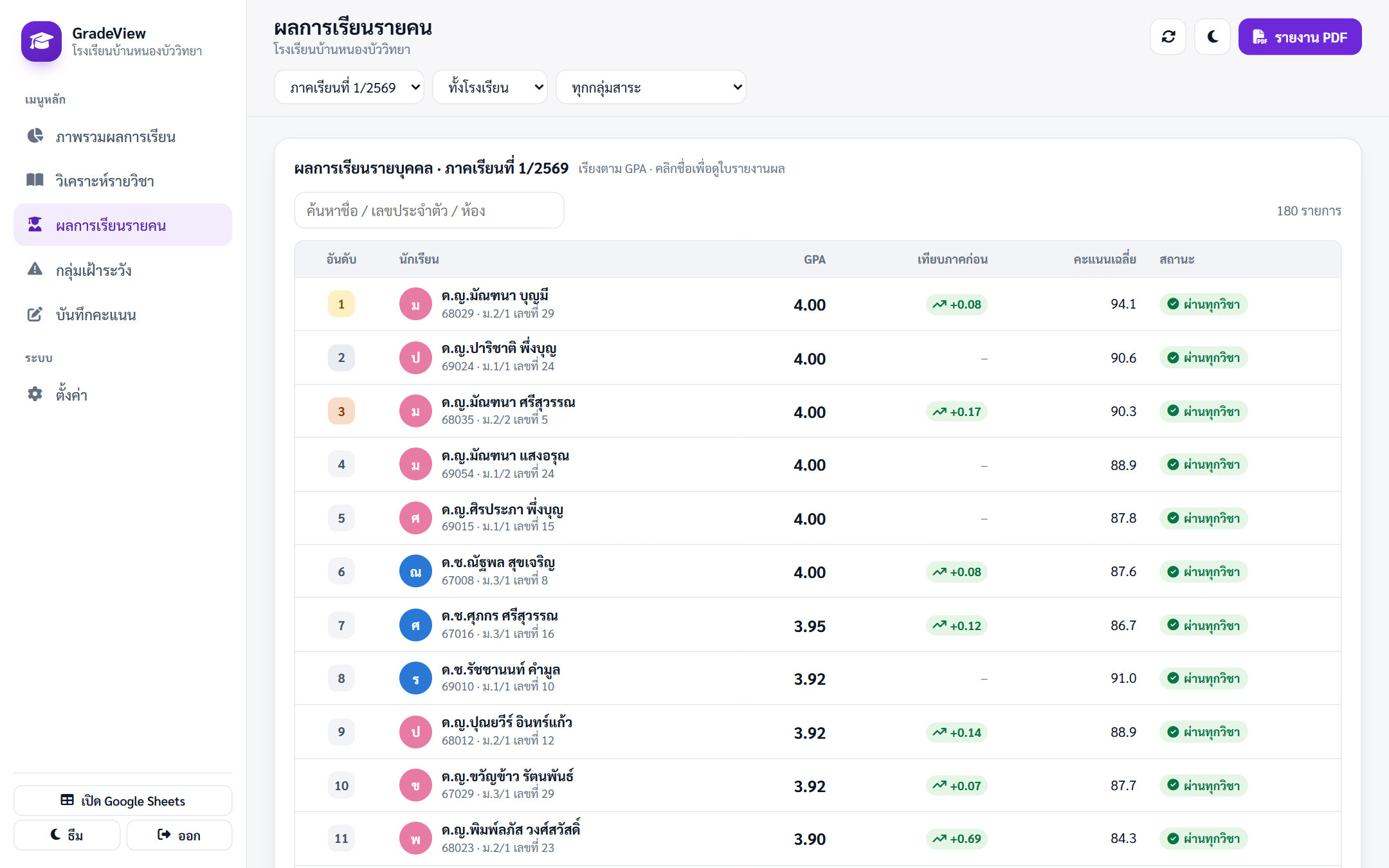Image resolution: width=1389 pixels, height=868 pixels.
Task: Click the +0.69 trend badge
Action: pyautogui.click(x=956, y=838)
